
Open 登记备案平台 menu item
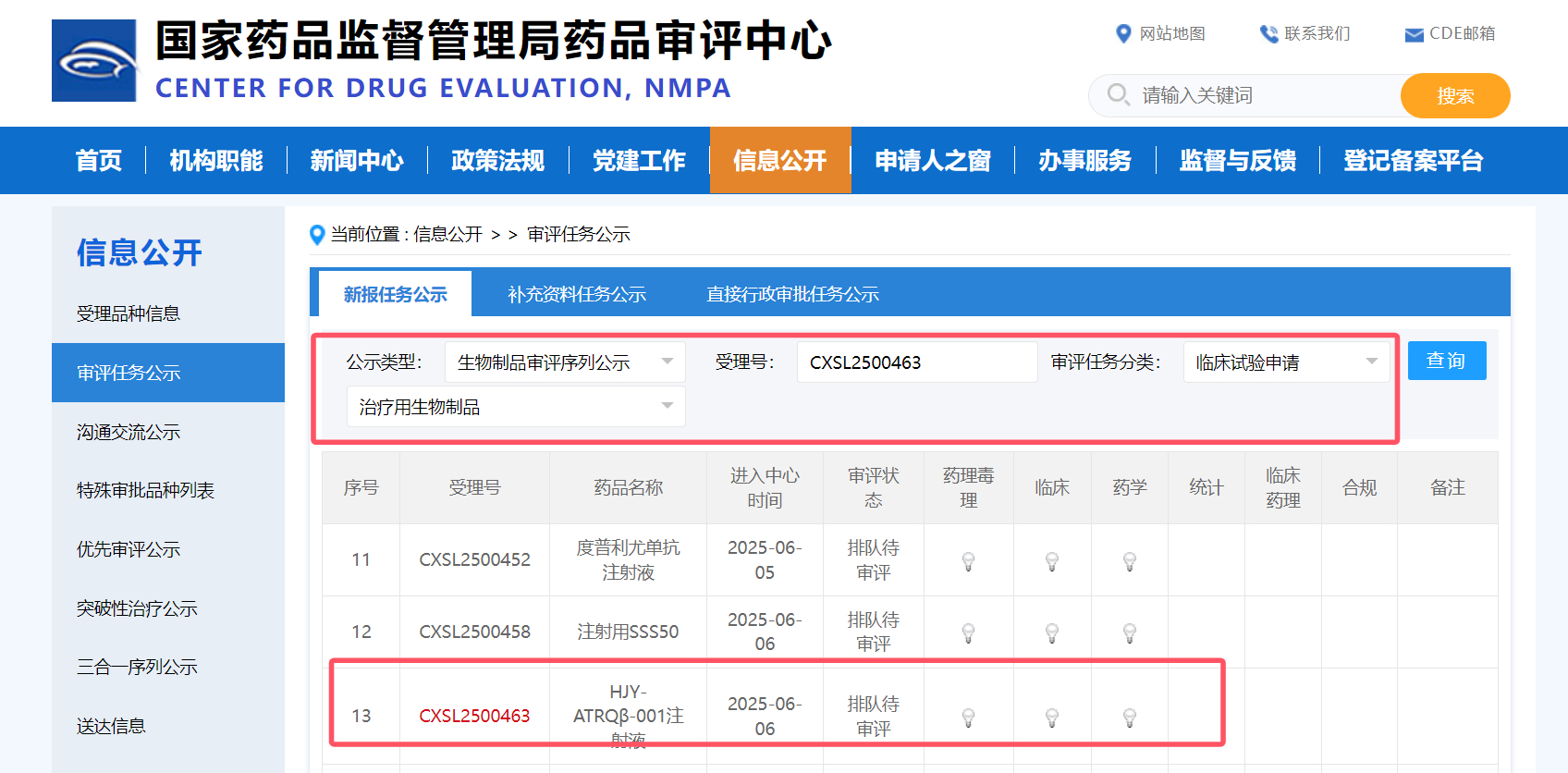[x=1413, y=161]
